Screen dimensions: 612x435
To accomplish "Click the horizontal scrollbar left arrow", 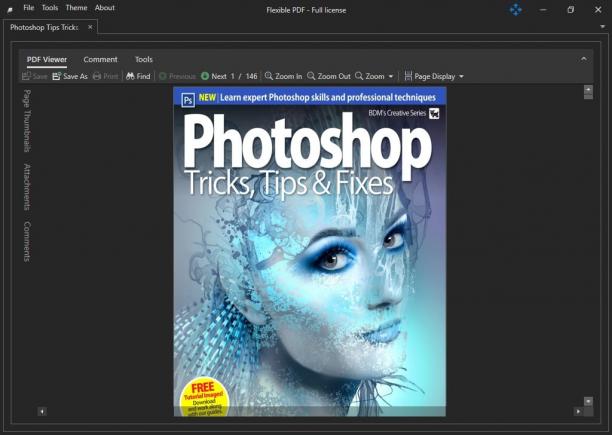I will (42, 411).
